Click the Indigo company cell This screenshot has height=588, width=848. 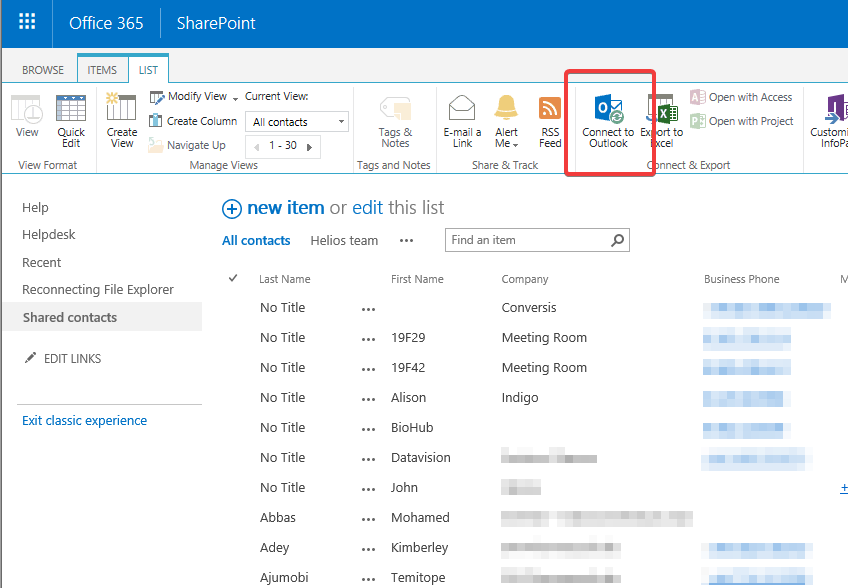[x=520, y=398]
